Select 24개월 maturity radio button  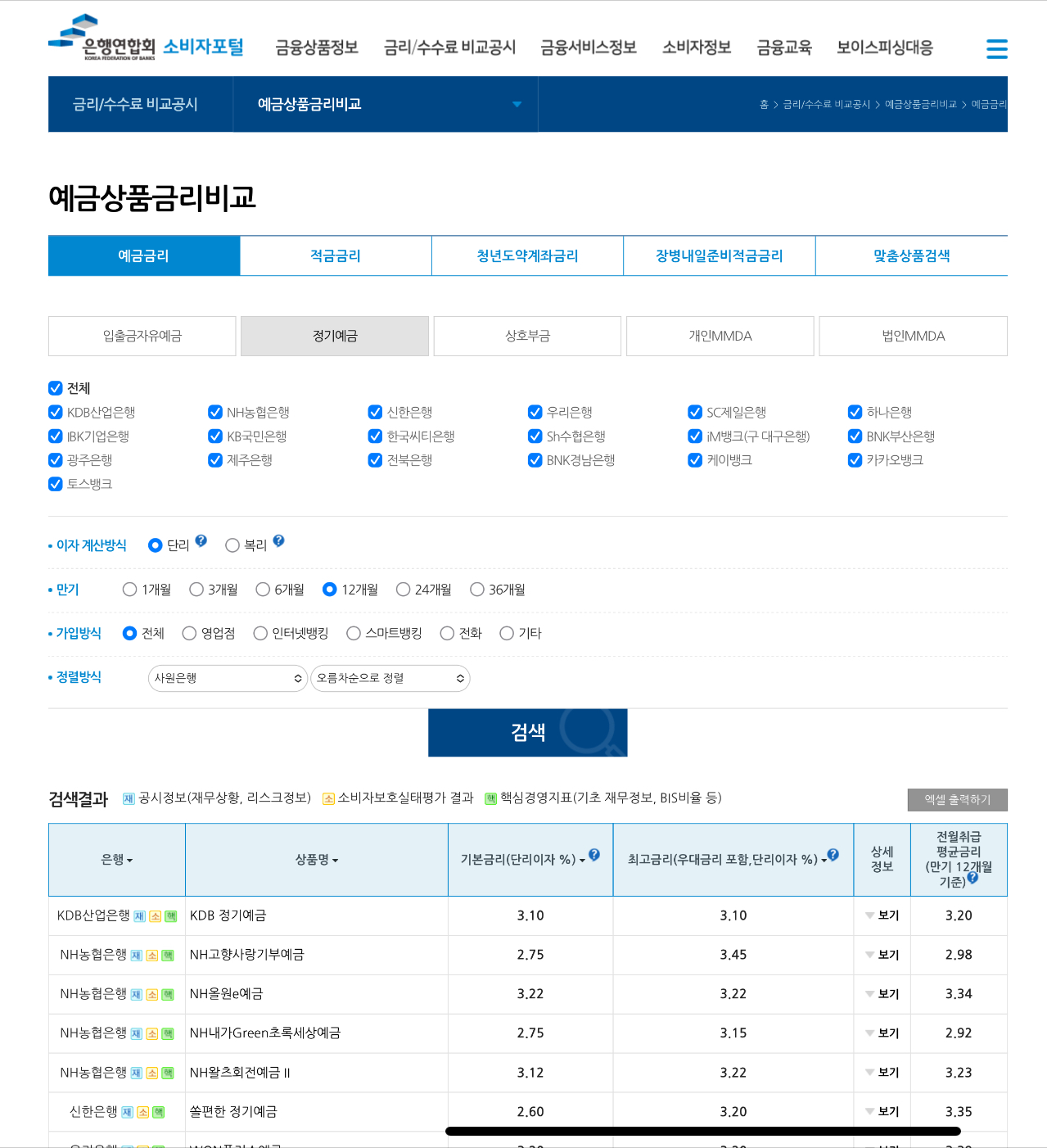click(403, 590)
